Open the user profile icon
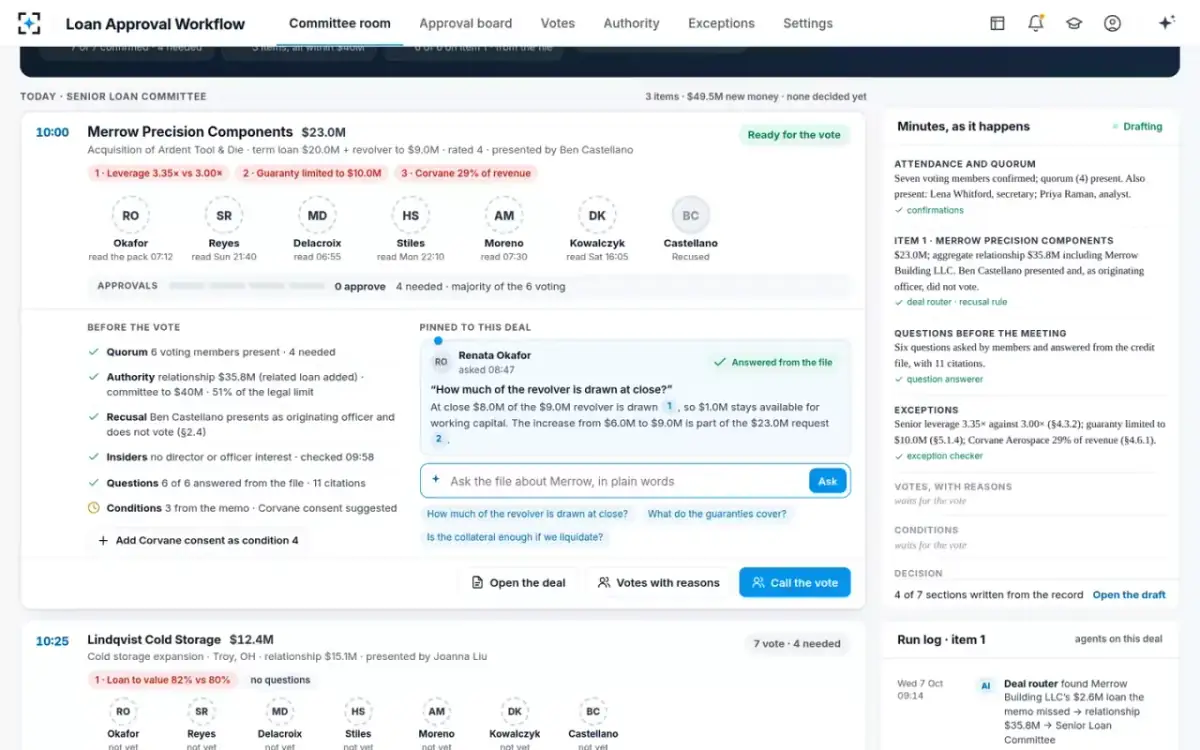This screenshot has height=750, width=1200. pyautogui.click(x=1112, y=23)
